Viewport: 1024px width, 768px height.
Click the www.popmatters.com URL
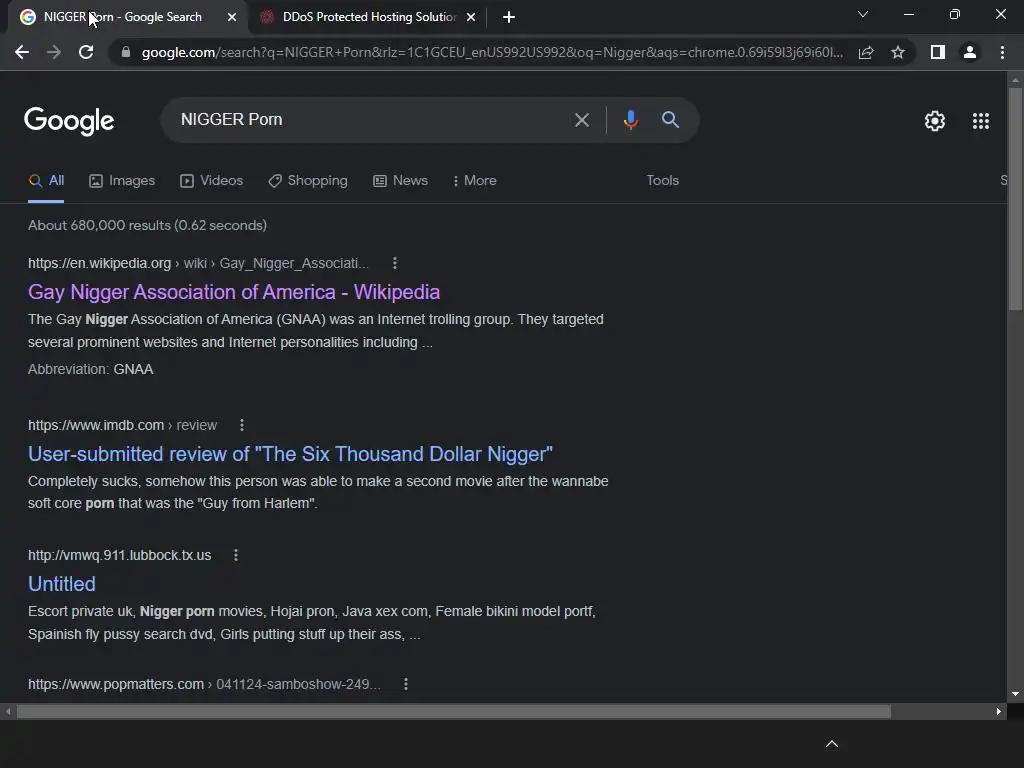point(204,684)
